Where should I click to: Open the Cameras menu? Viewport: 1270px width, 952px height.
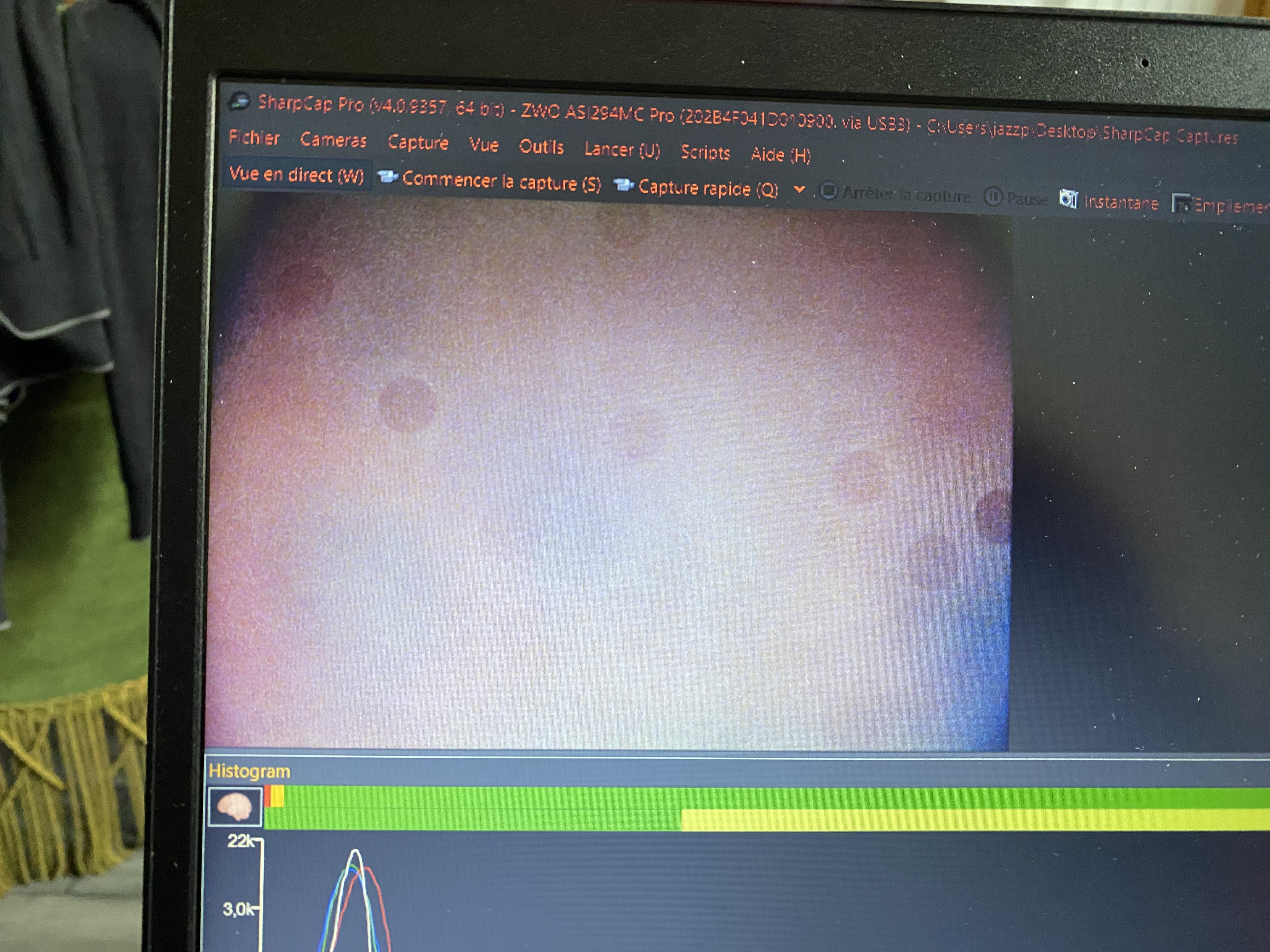(x=333, y=140)
